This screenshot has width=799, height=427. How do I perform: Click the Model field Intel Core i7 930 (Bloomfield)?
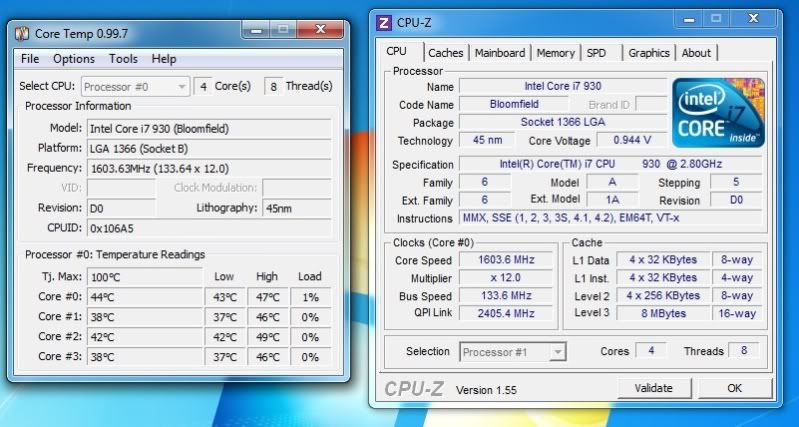pyautogui.click(x=209, y=129)
